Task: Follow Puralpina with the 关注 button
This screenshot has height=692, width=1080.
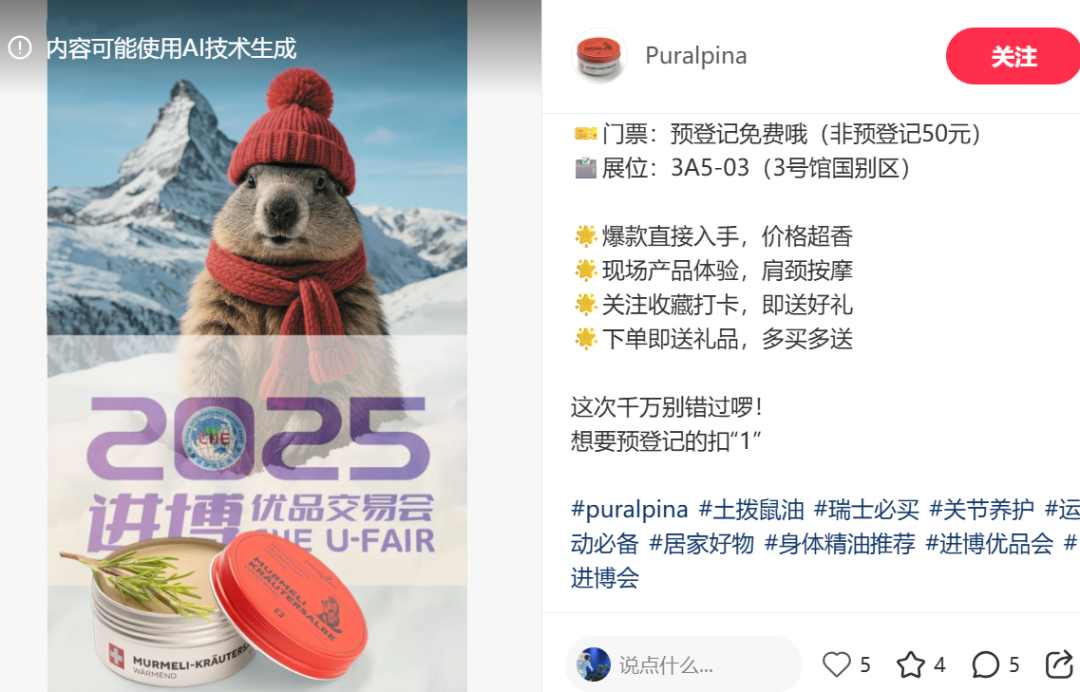Action: 1013,56
